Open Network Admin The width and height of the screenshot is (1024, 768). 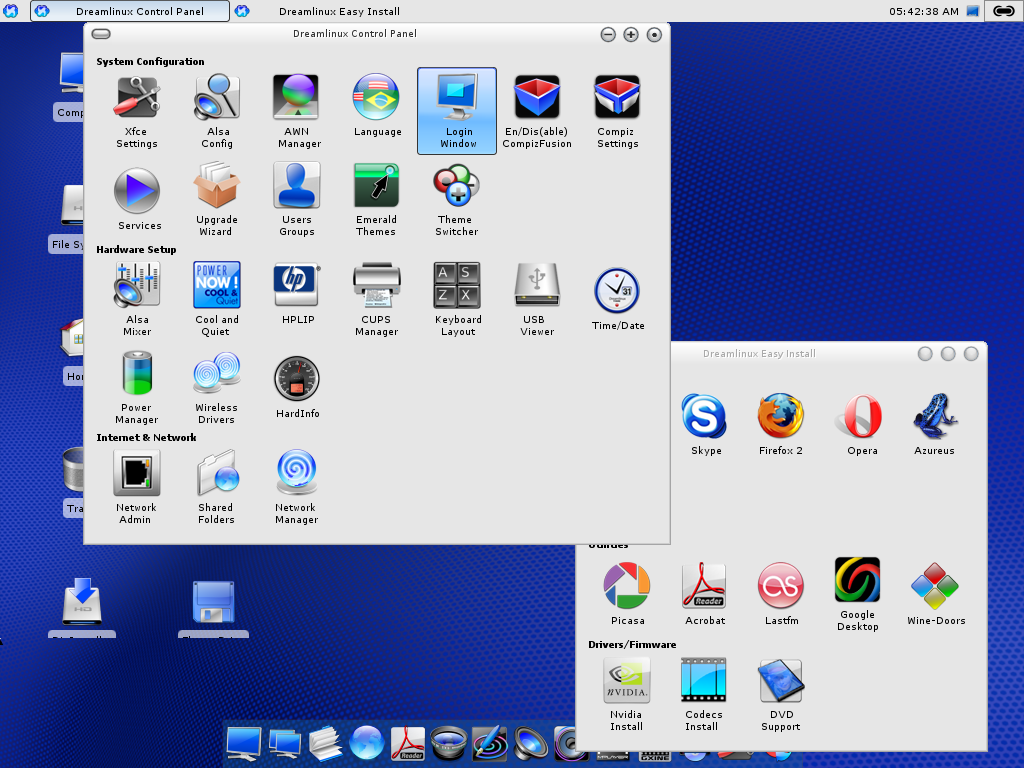point(136,487)
